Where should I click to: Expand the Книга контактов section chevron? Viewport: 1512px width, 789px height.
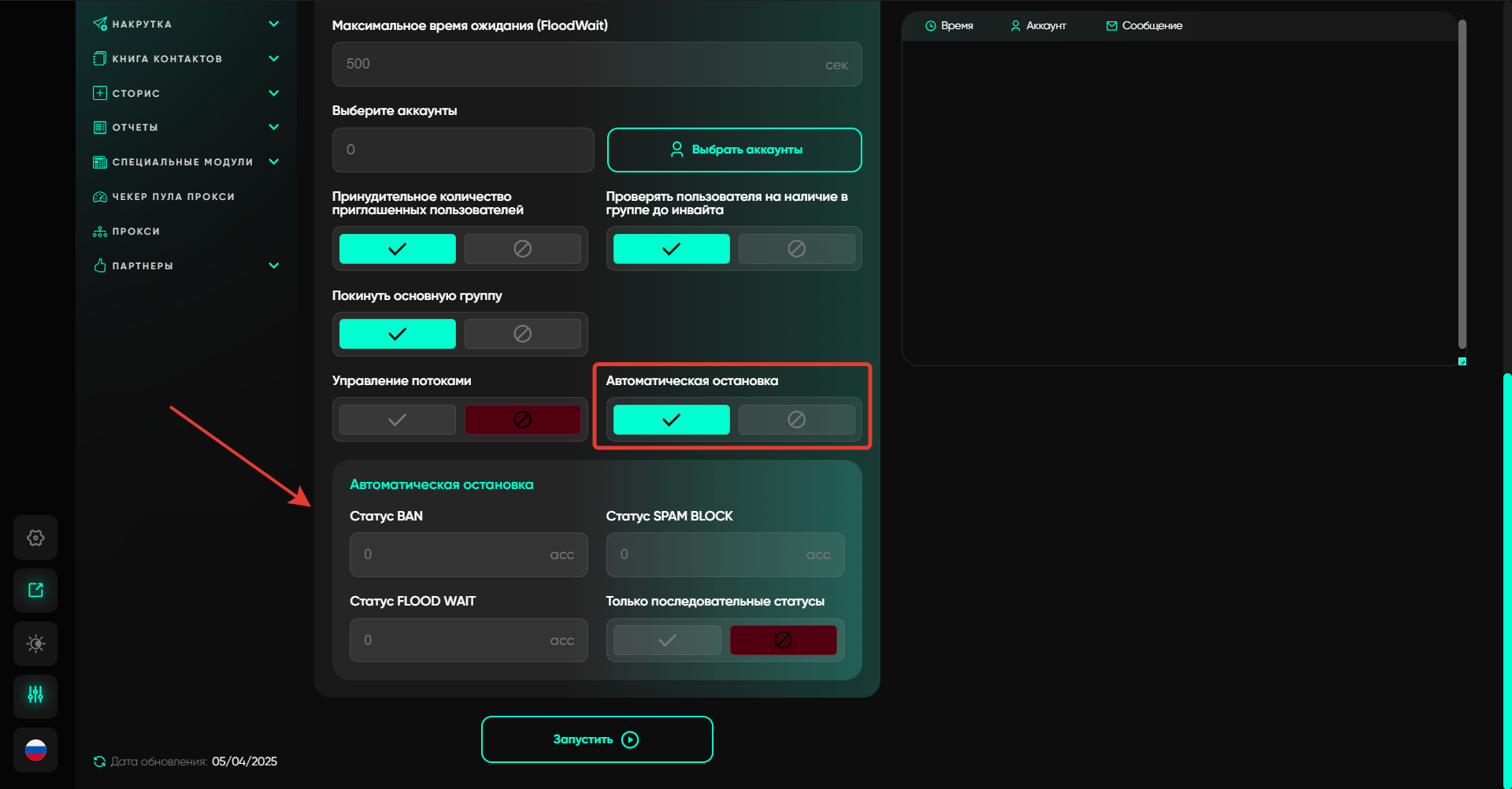(274, 58)
